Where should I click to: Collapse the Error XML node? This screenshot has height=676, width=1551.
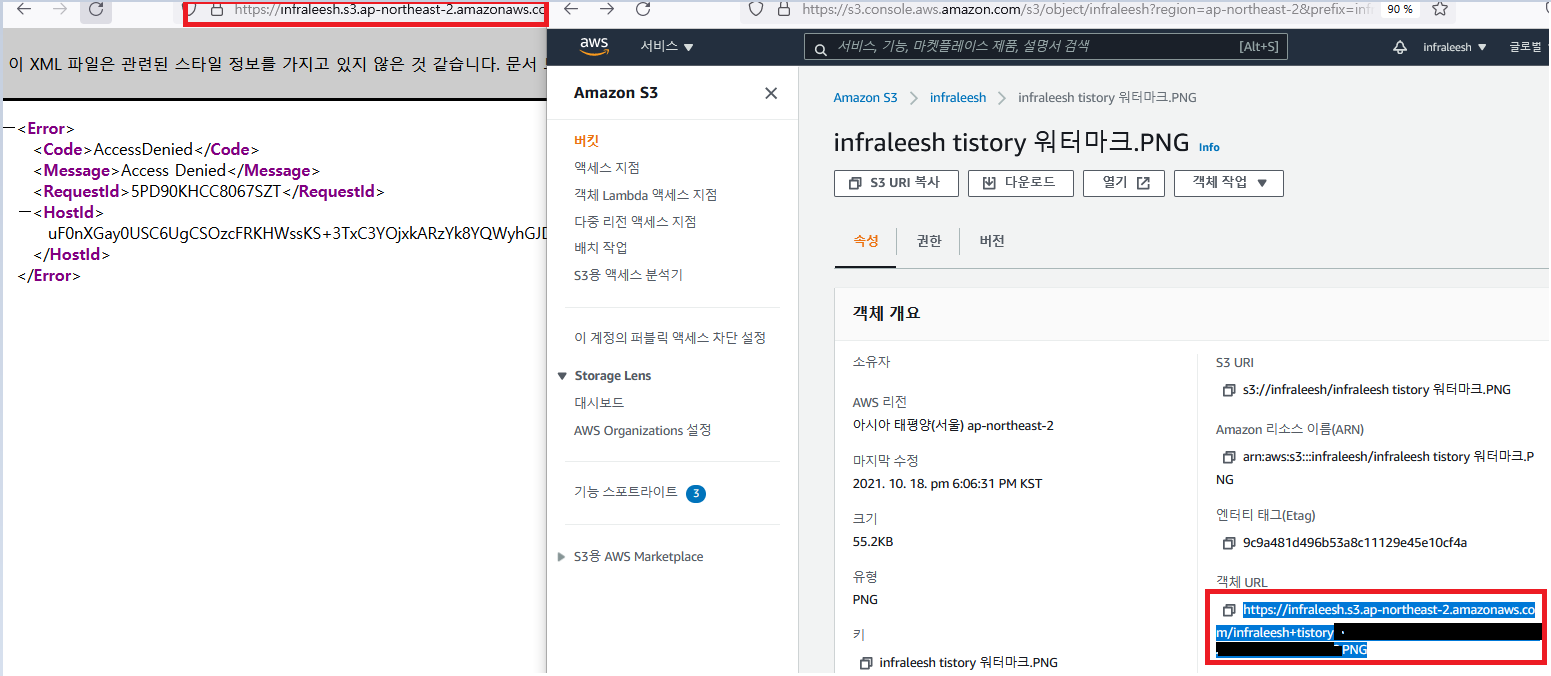[9, 129]
